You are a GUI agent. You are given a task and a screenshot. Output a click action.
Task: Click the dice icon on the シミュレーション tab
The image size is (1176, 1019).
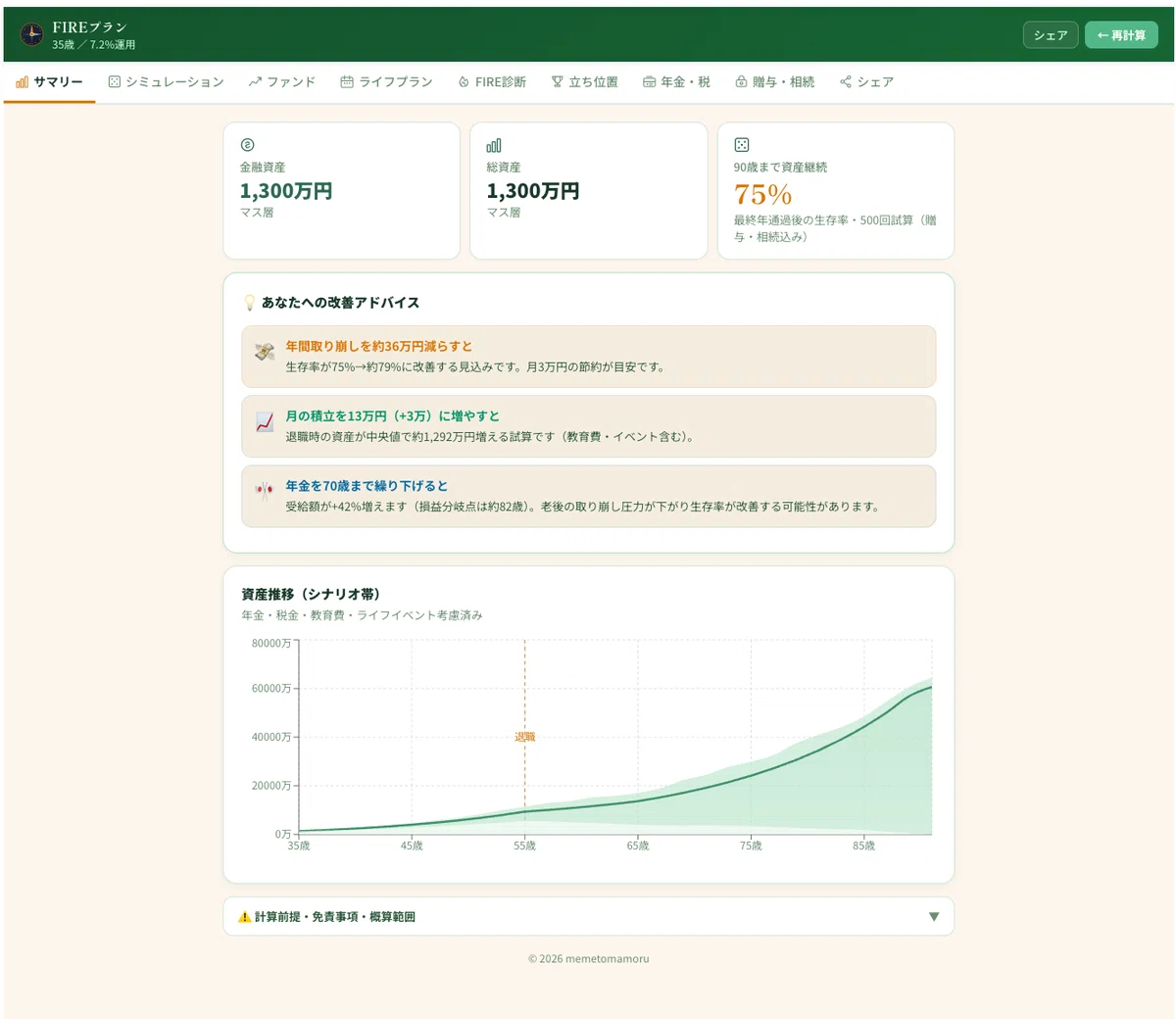tap(115, 82)
